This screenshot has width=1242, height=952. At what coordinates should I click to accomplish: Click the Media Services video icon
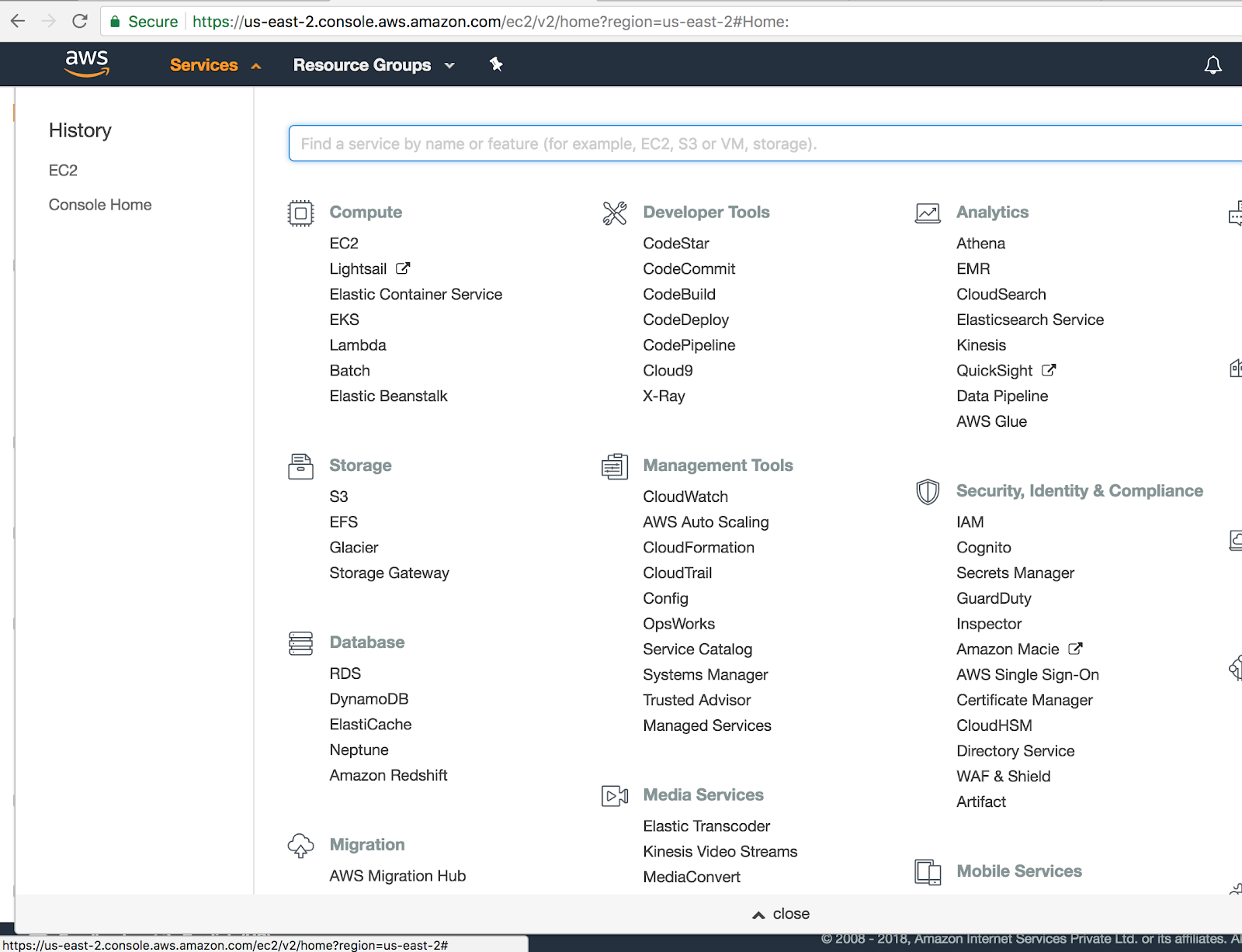[614, 796]
